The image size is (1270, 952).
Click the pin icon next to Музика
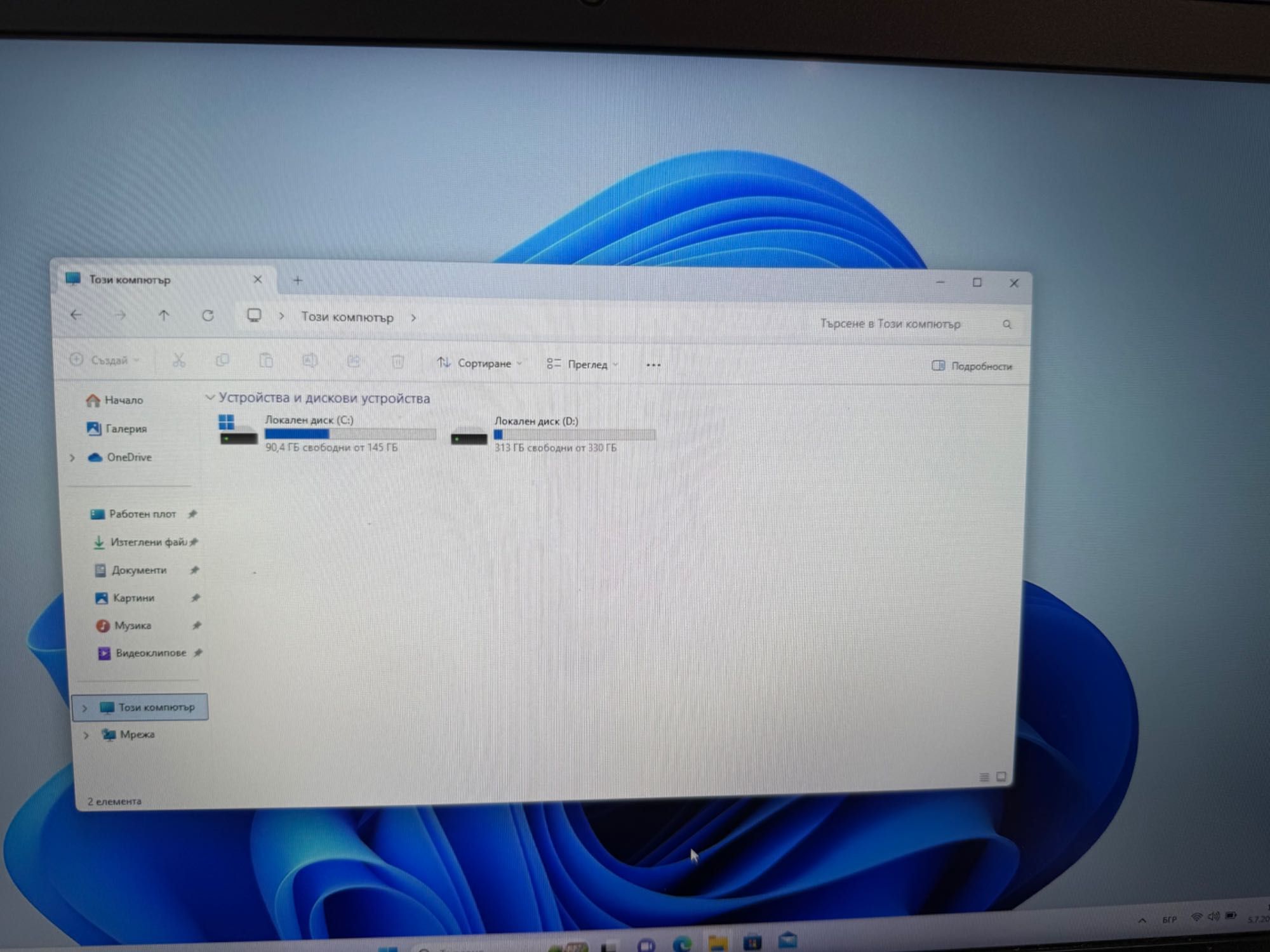197,626
